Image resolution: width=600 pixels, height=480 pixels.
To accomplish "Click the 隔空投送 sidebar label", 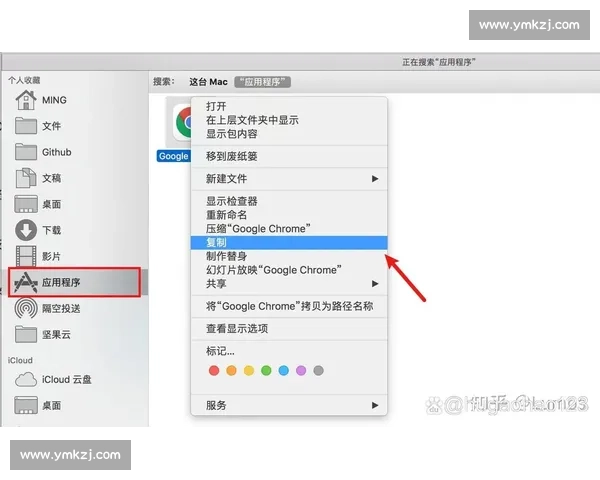I will (x=61, y=308).
